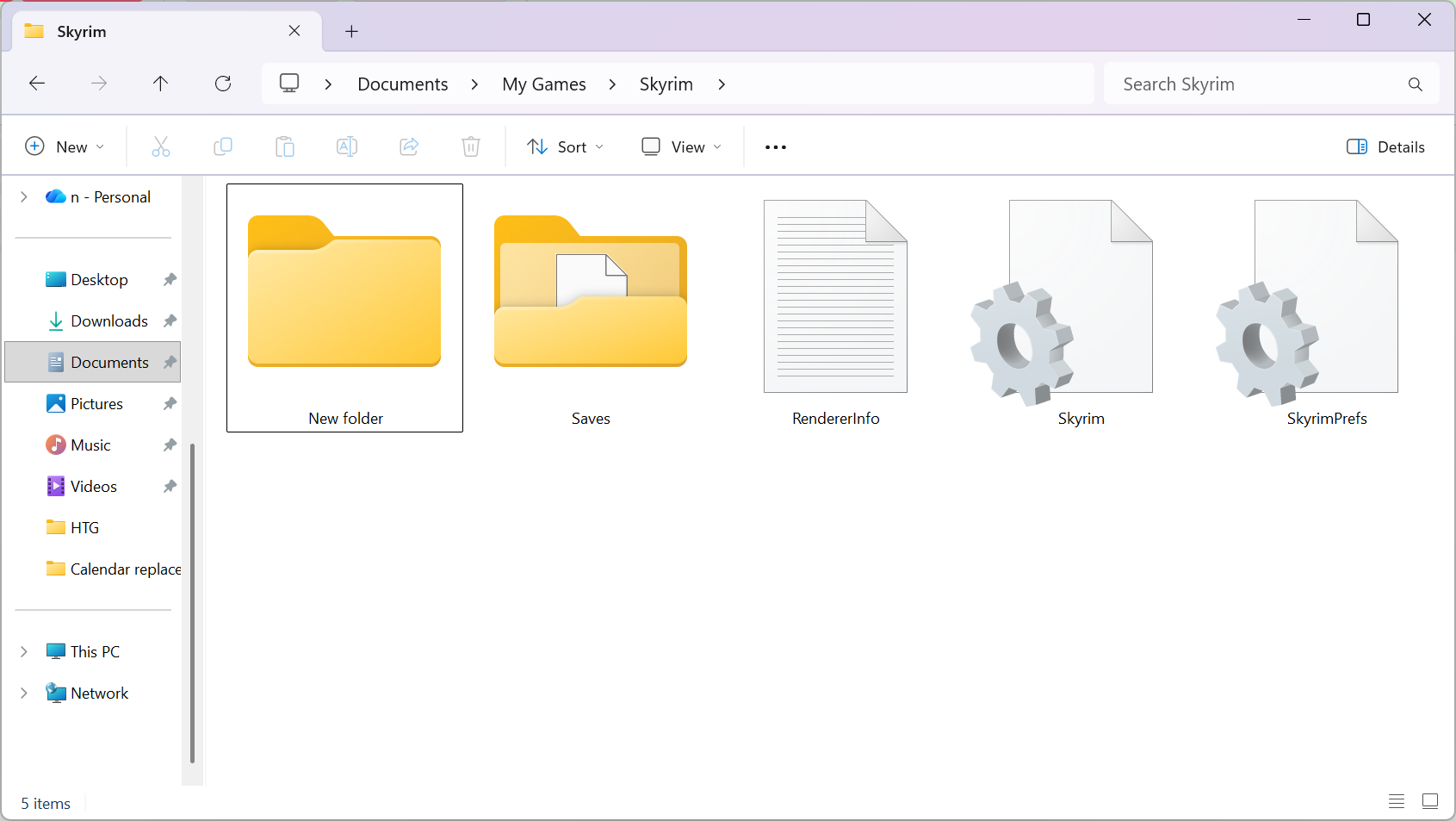Viewport: 1456px width, 821px height.
Task: Open the Sort dropdown menu
Action: (x=566, y=146)
